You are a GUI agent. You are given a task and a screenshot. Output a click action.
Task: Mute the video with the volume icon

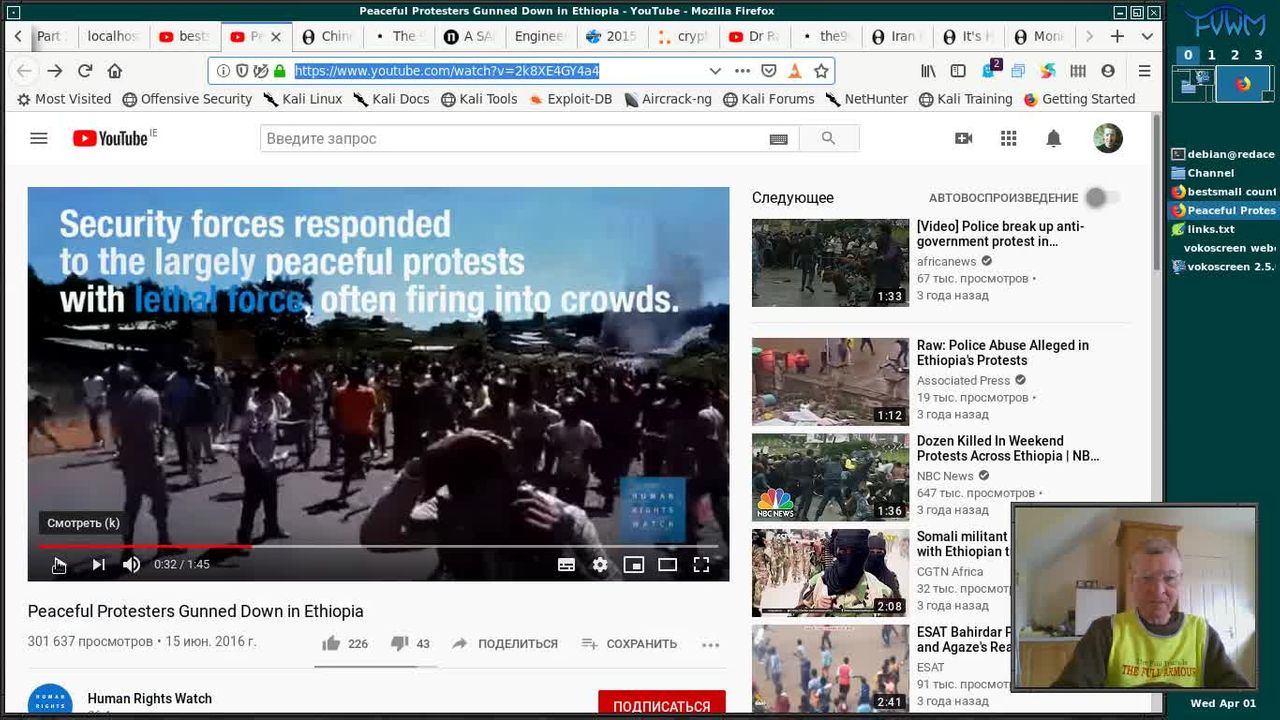point(131,565)
